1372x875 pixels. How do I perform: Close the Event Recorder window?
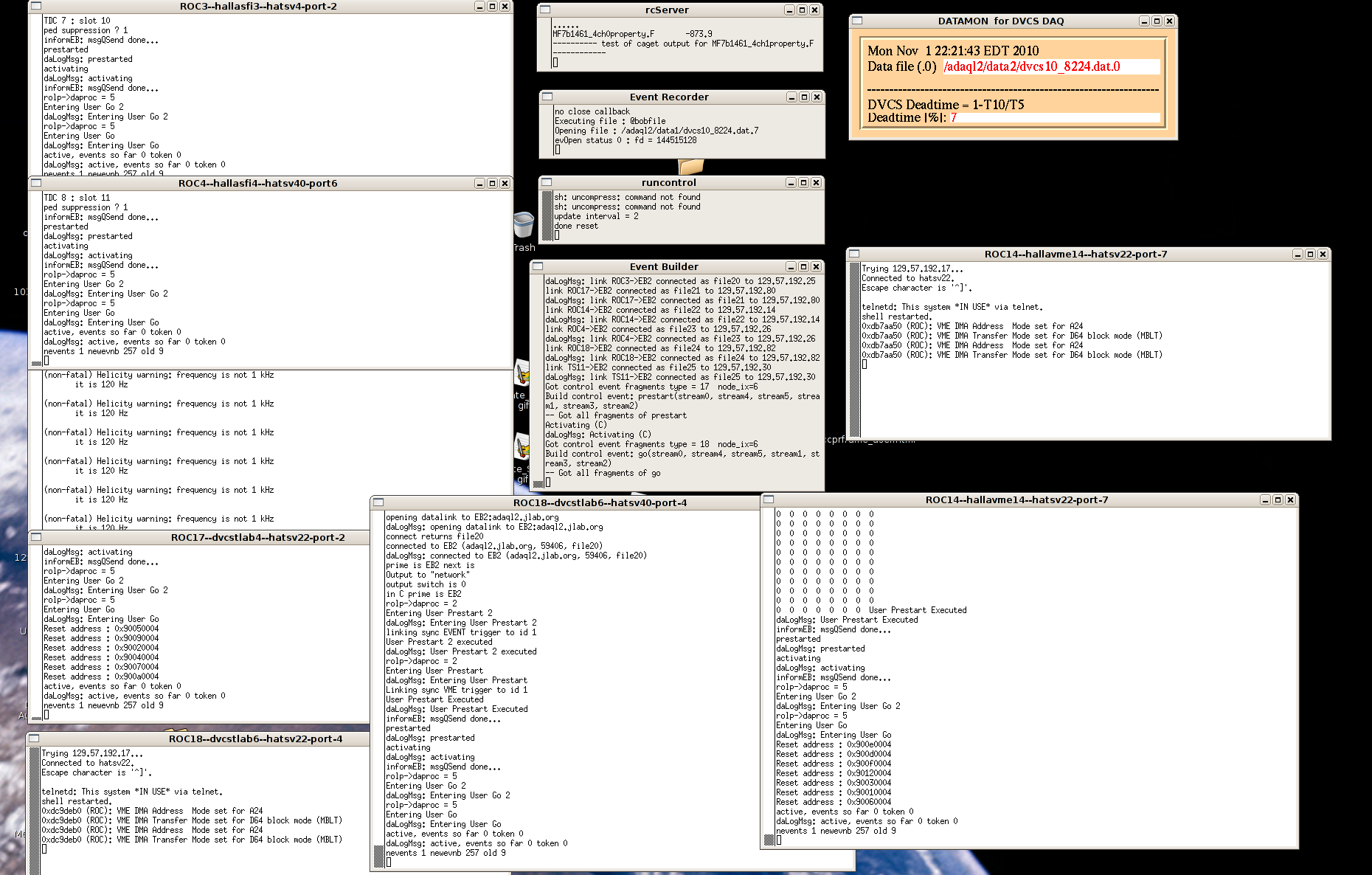pos(817,97)
